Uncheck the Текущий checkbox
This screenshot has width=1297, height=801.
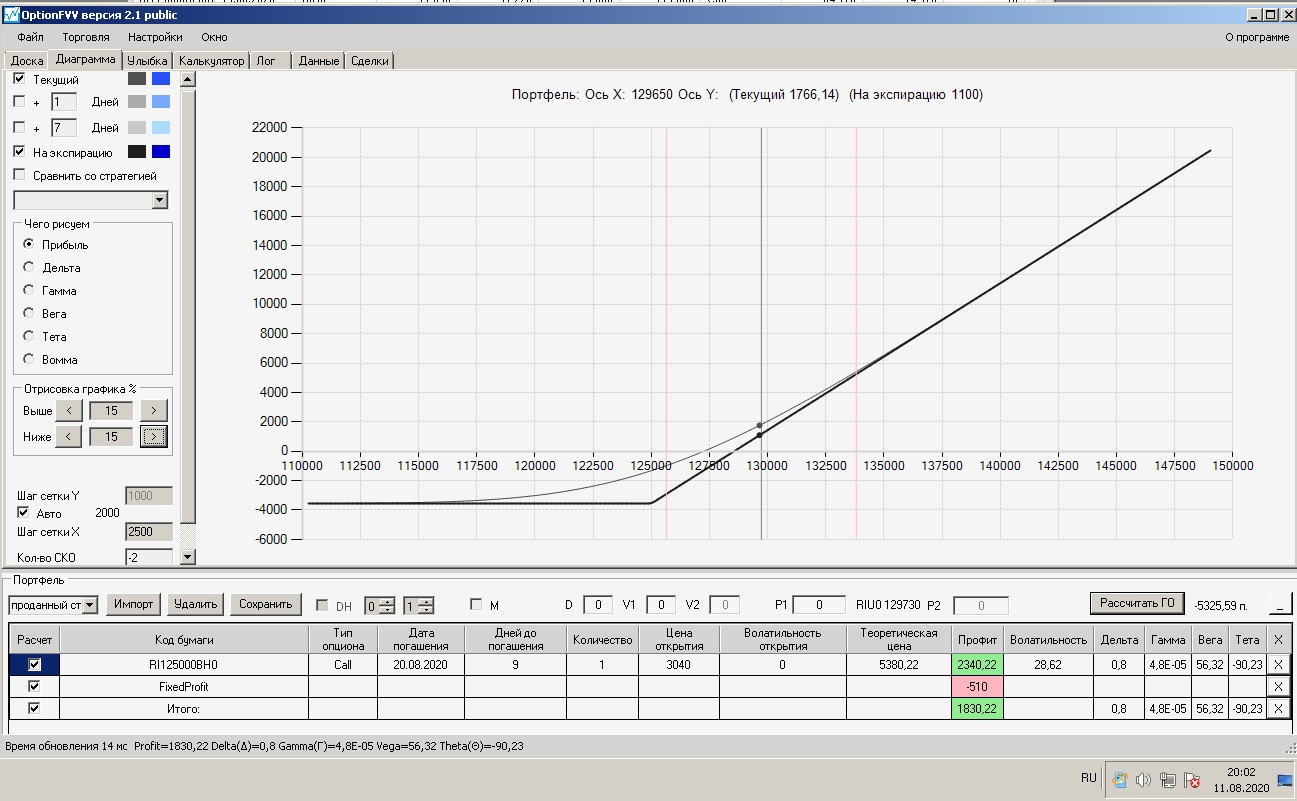tap(19, 79)
